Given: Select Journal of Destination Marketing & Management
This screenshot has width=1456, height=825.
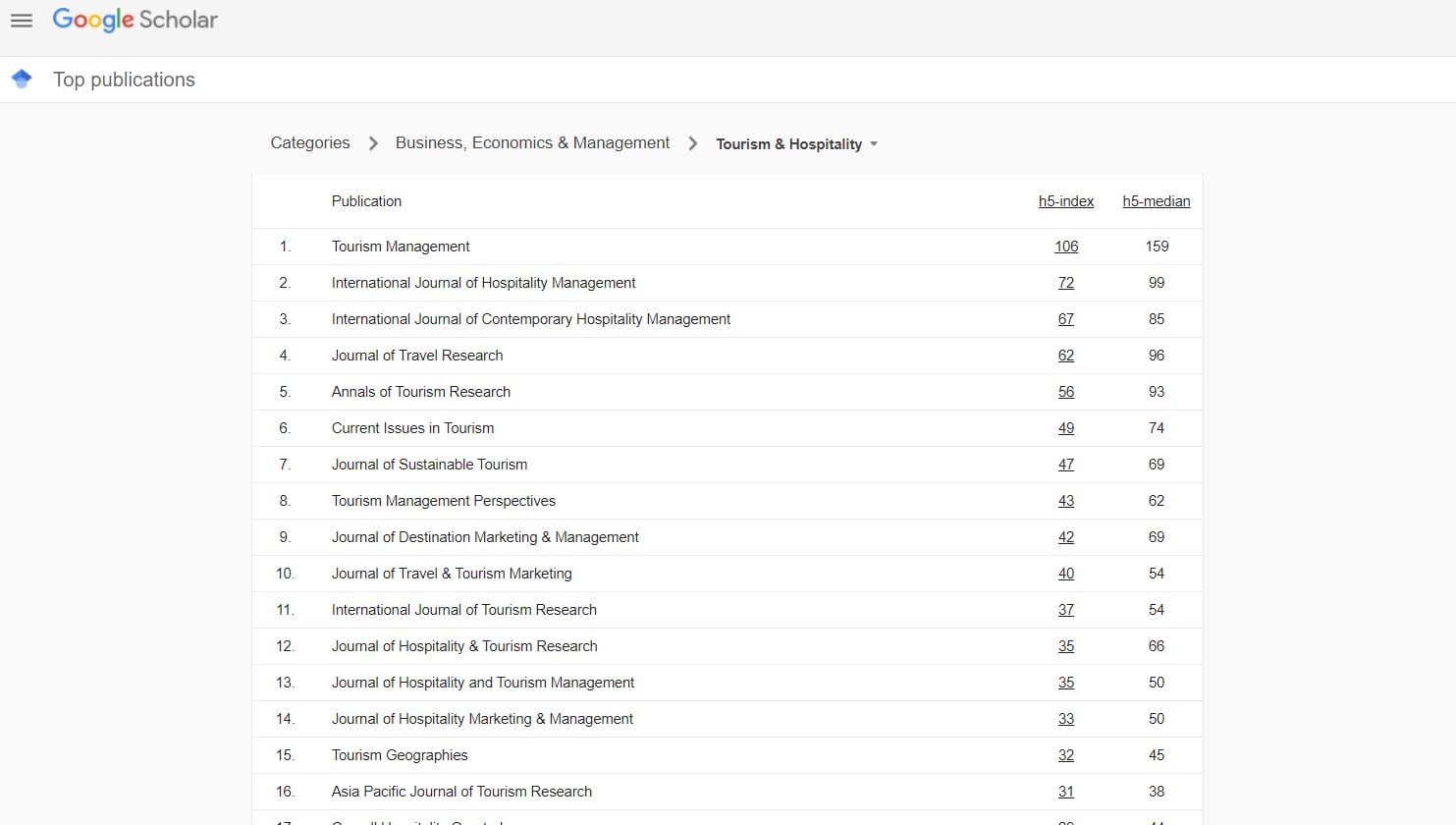Looking at the screenshot, I should (x=485, y=537).
